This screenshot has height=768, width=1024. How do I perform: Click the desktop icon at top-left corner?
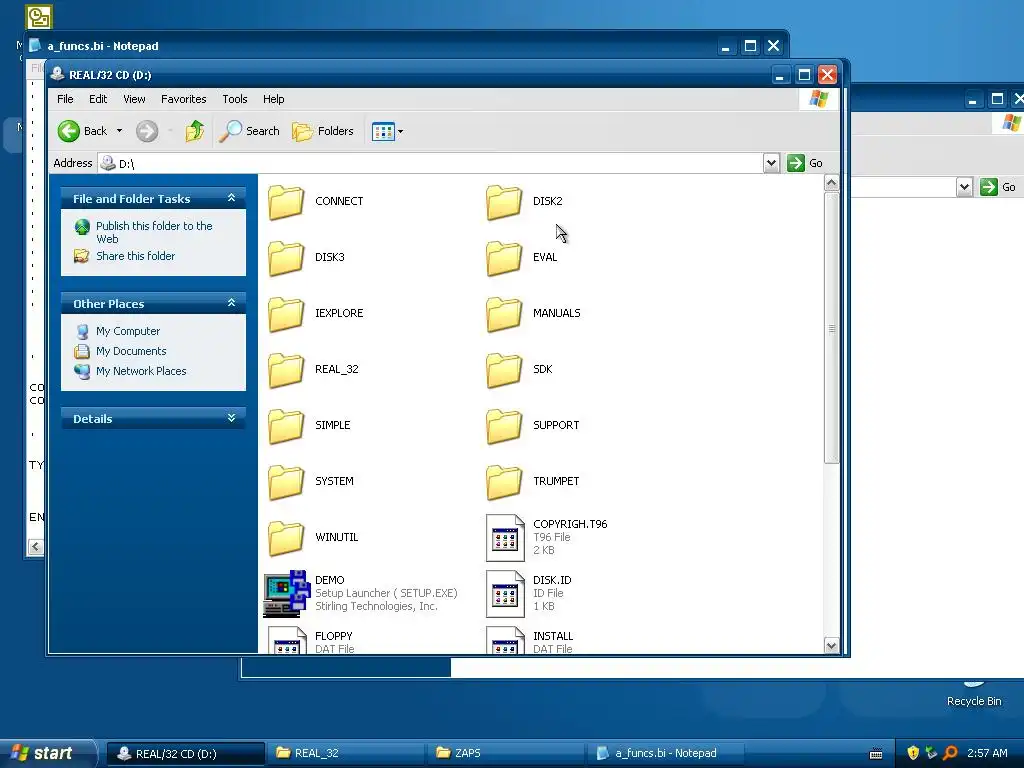click(39, 16)
